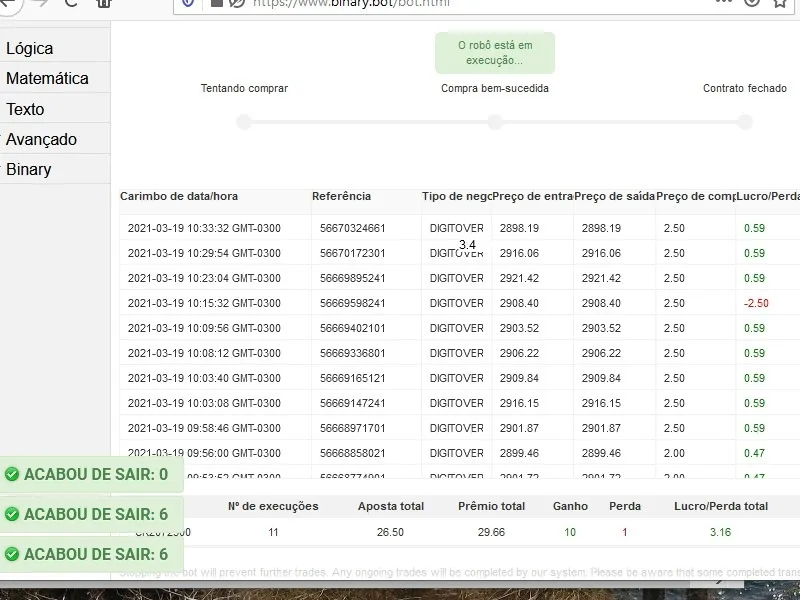800x600 pixels.
Task: Click the 'Compra bem-sucedida' progress step circle
Action: 495,122
